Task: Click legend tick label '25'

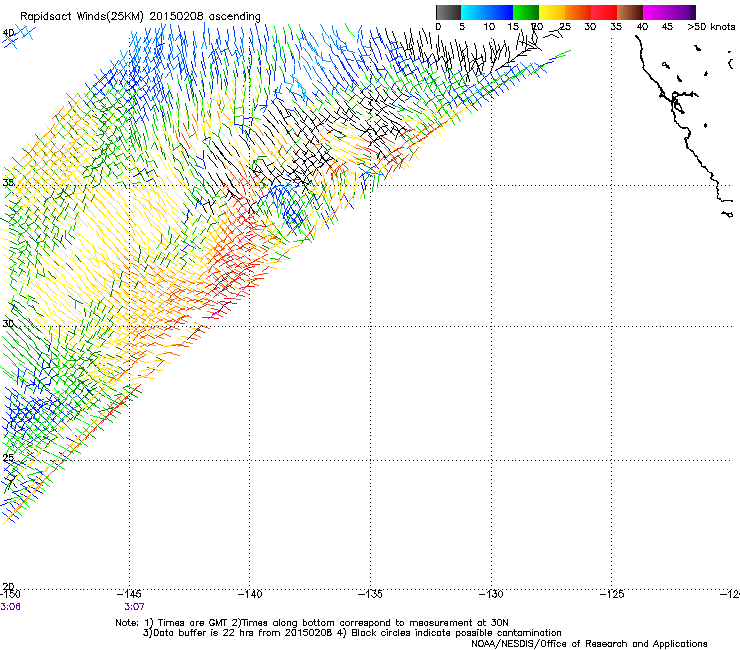Action: 565,26
